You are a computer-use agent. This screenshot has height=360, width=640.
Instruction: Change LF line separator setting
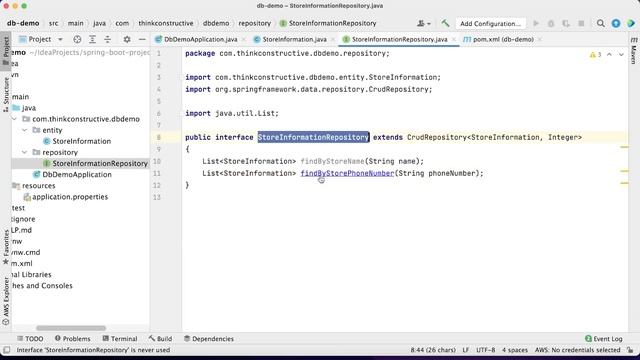point(466,350)
